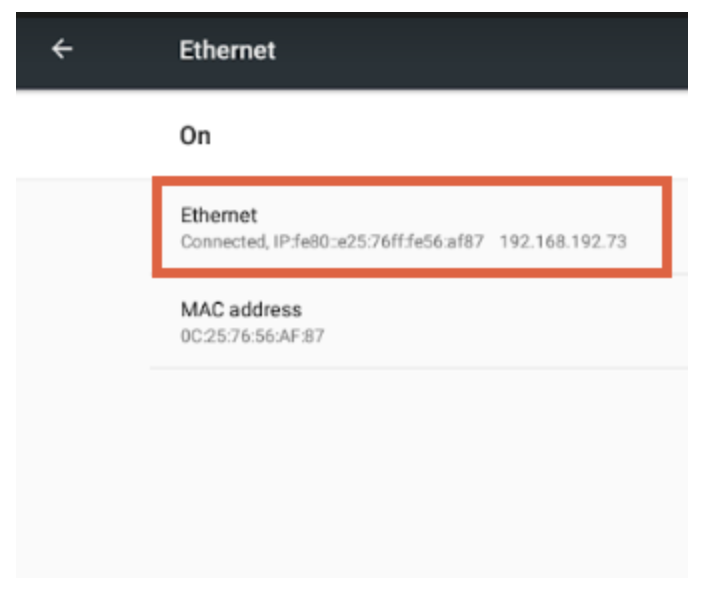Toggle the Ethernet On setting
The height and width of the screenshot is (592, 702).
[420, 135]
